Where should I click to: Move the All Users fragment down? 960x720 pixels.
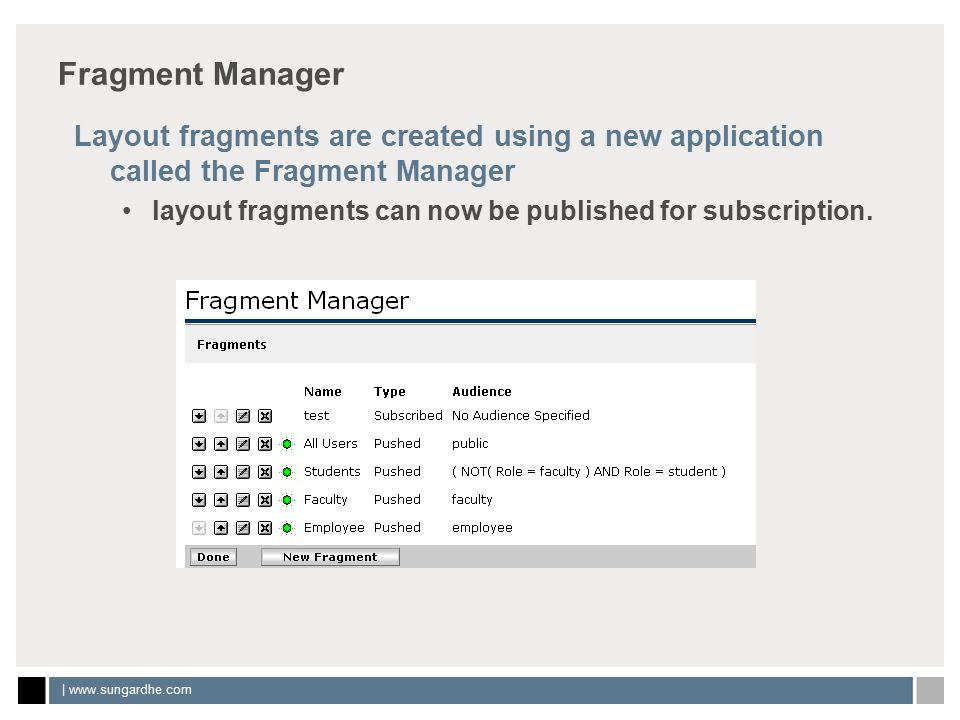198,444
